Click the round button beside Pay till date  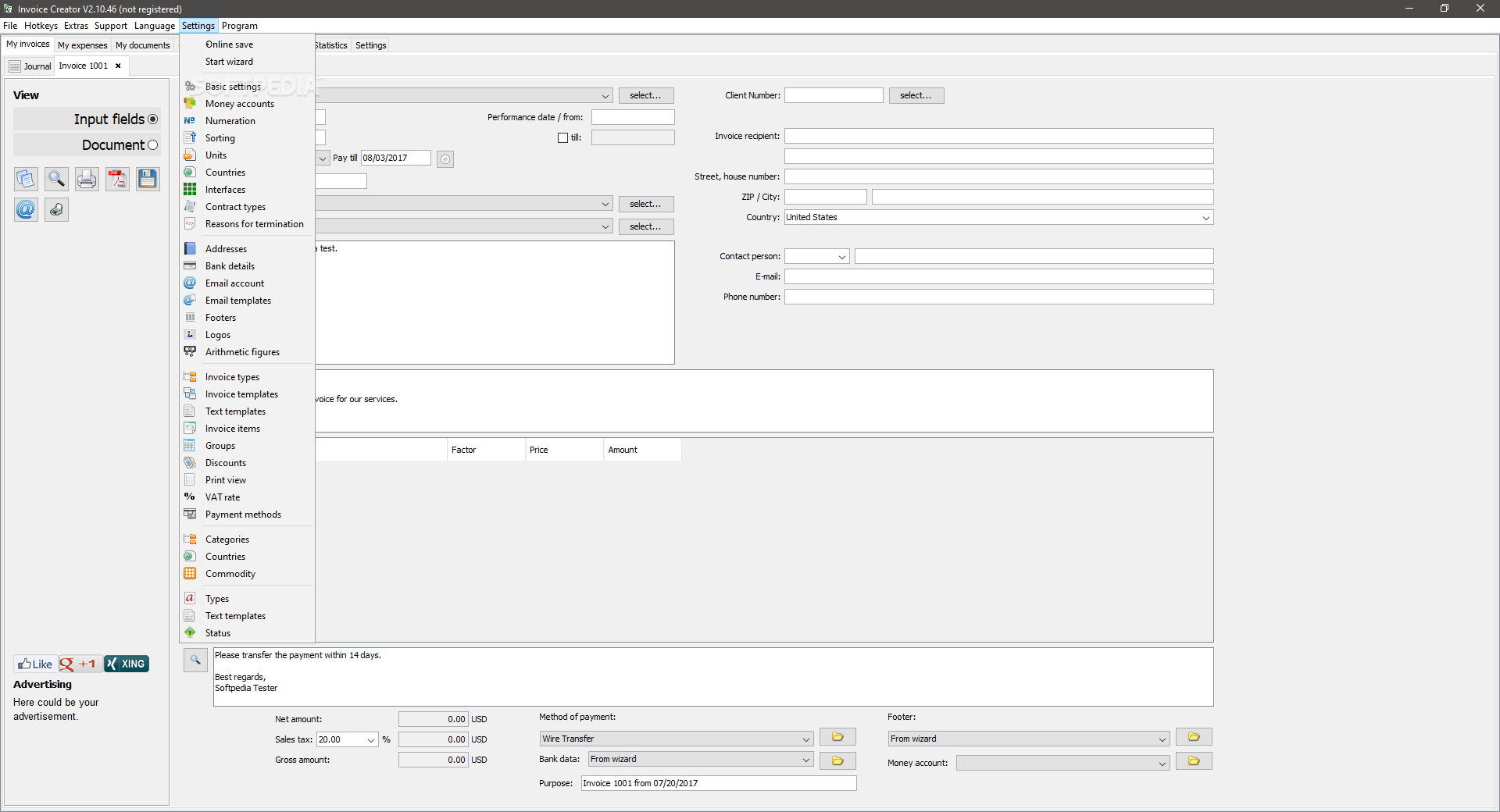pos(445,159)
